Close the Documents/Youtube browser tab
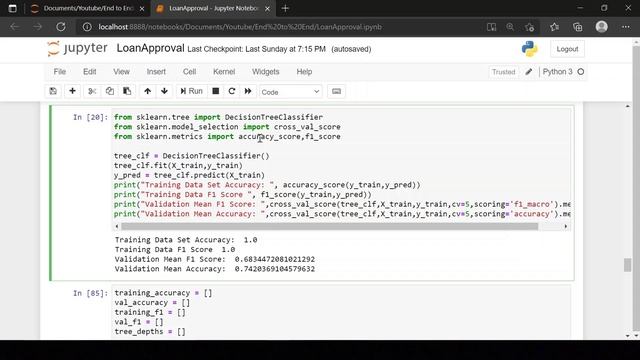Image resolution: width=640 pixels, height=360 pixels. click(142, 9)
